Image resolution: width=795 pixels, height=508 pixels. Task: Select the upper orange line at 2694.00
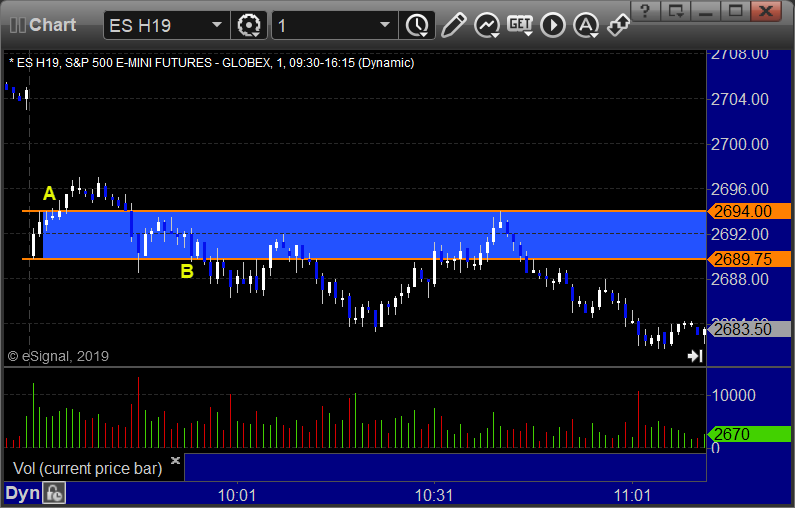point(364,210)
